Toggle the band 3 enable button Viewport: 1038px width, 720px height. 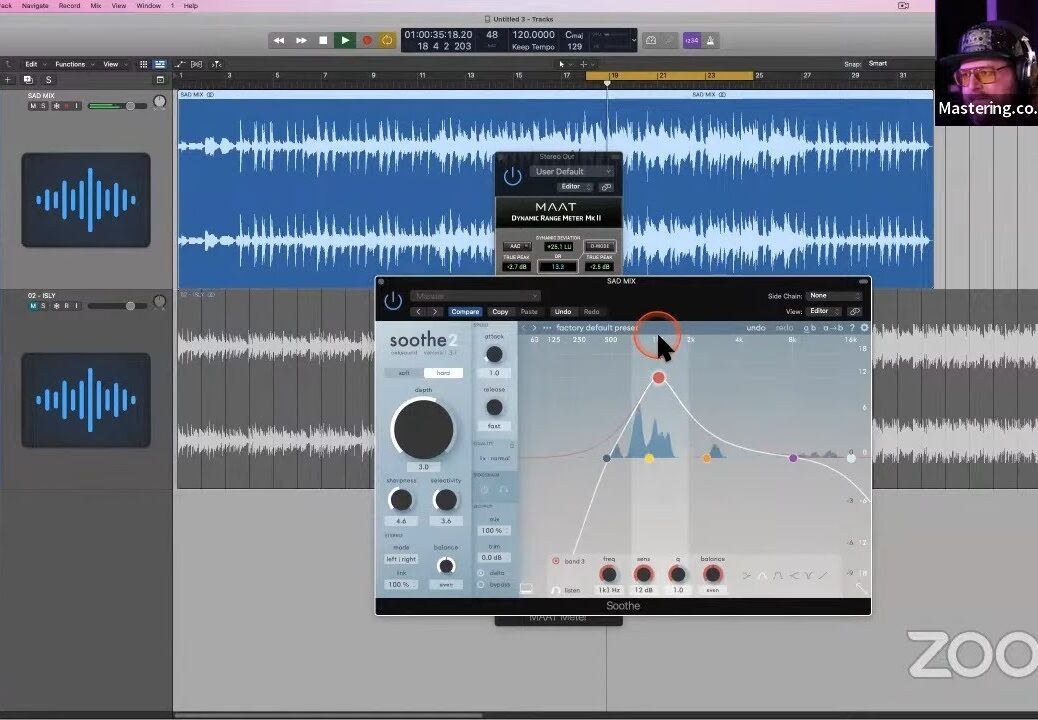[555, 561]
